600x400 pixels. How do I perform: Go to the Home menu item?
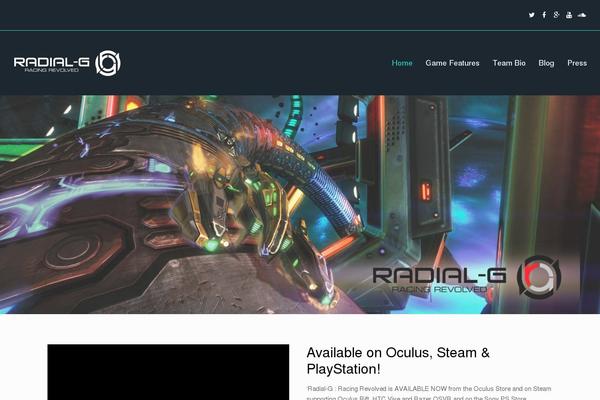[x=402, y=63]
